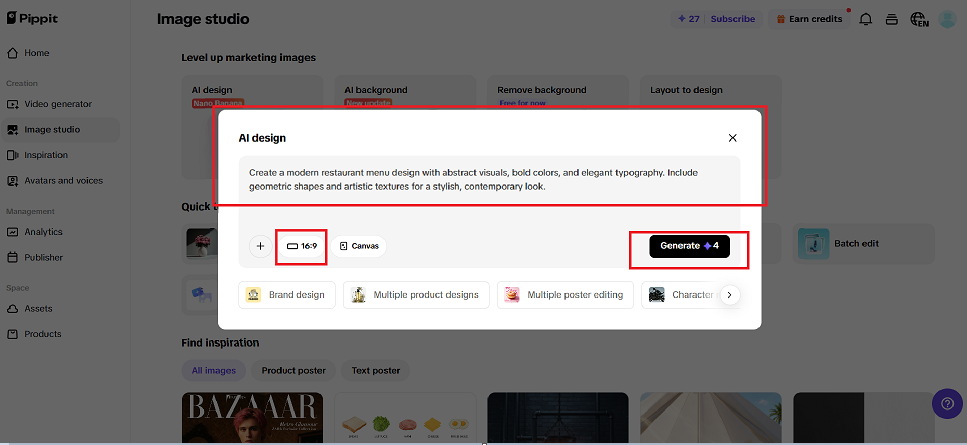Screen dimensions: 967x445
Task: Open the notifications bell
Action: 866,19
